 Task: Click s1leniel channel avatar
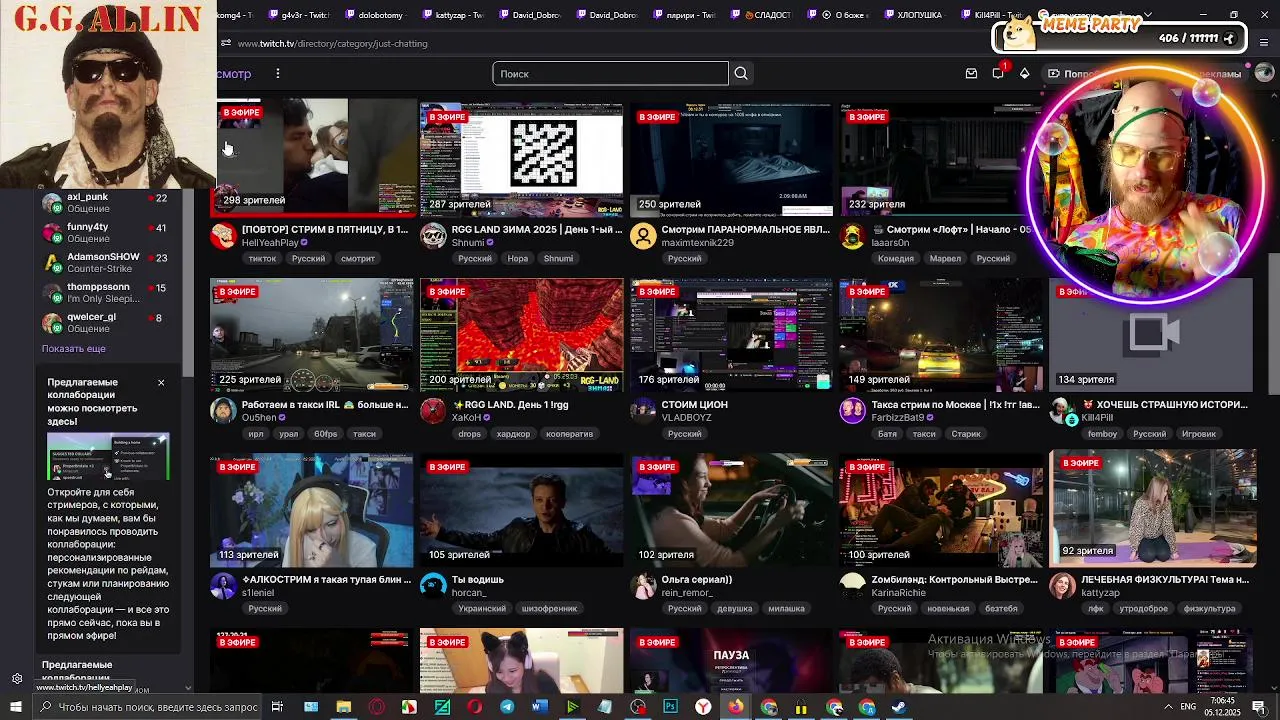coord(223,586)
